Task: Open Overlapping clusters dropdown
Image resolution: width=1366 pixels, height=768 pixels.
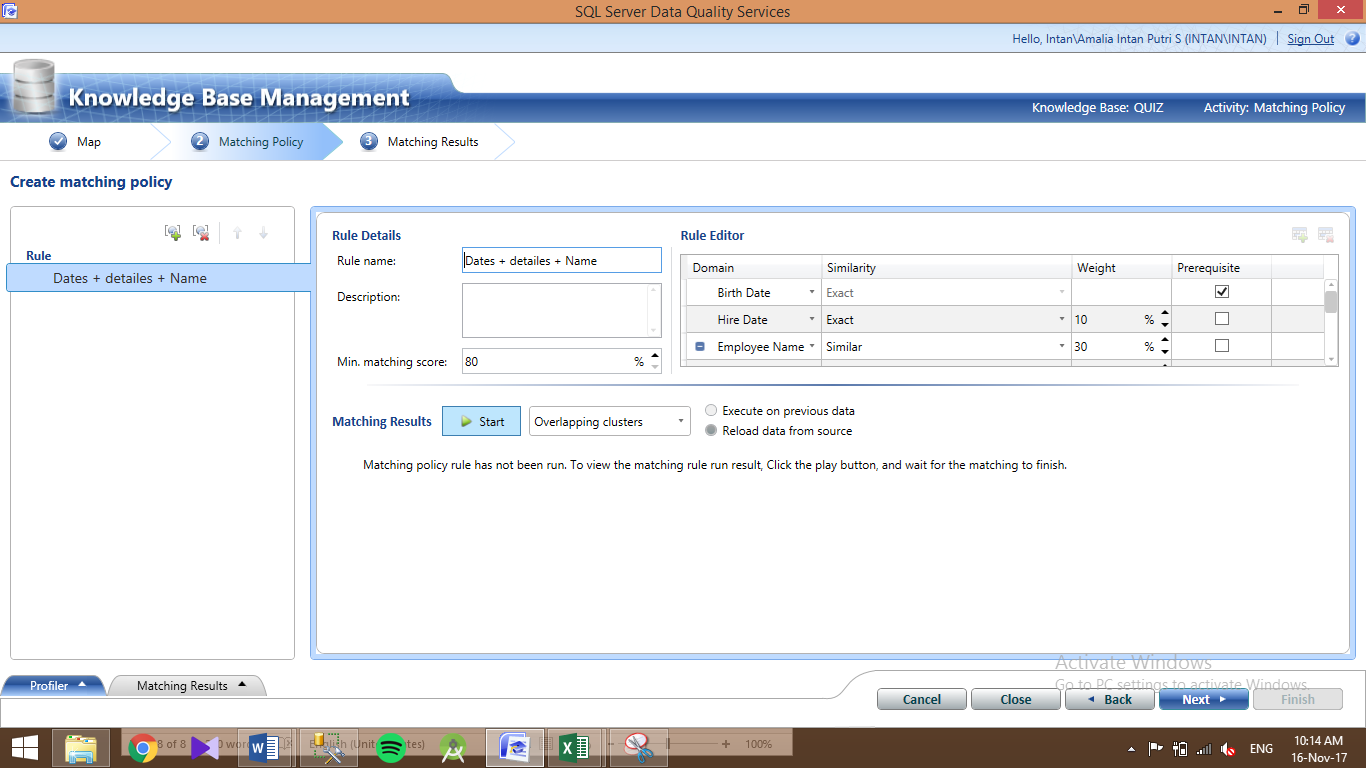Action: (x=609, y=422)
